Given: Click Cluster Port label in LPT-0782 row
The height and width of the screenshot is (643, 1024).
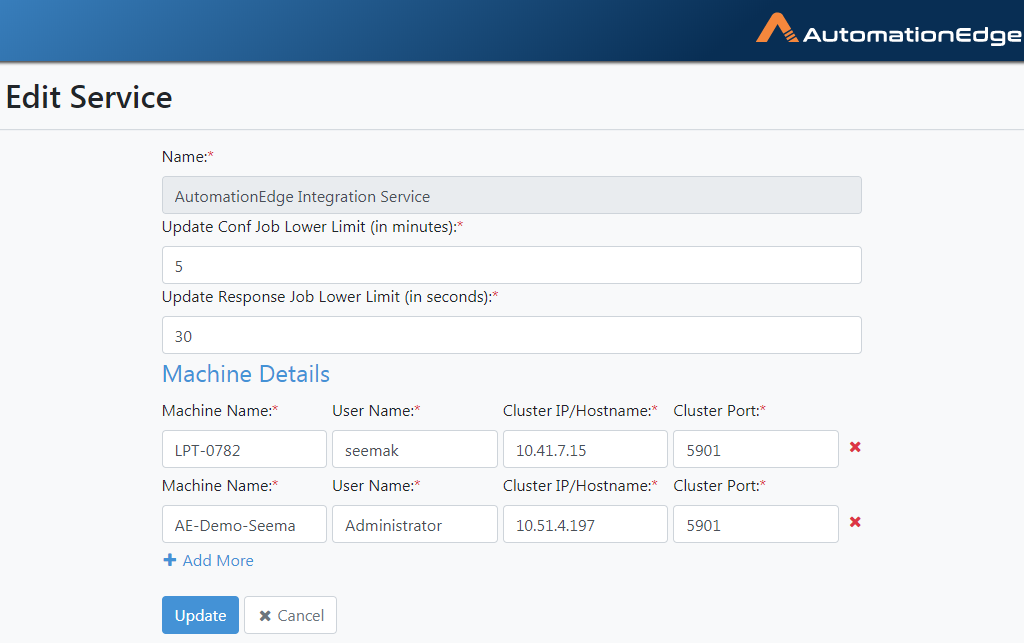Looking at the screenshot, I should click(720, 411).
